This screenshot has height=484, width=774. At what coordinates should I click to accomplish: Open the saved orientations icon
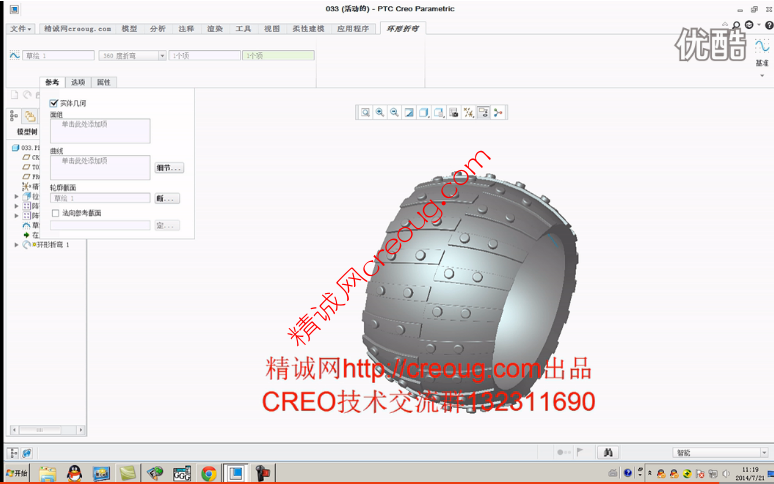439,112
